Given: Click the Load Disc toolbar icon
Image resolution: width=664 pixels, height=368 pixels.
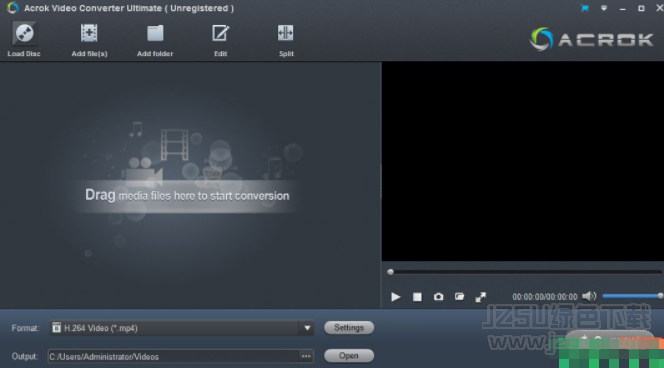Looking at the screenshot, I should 24,34.
